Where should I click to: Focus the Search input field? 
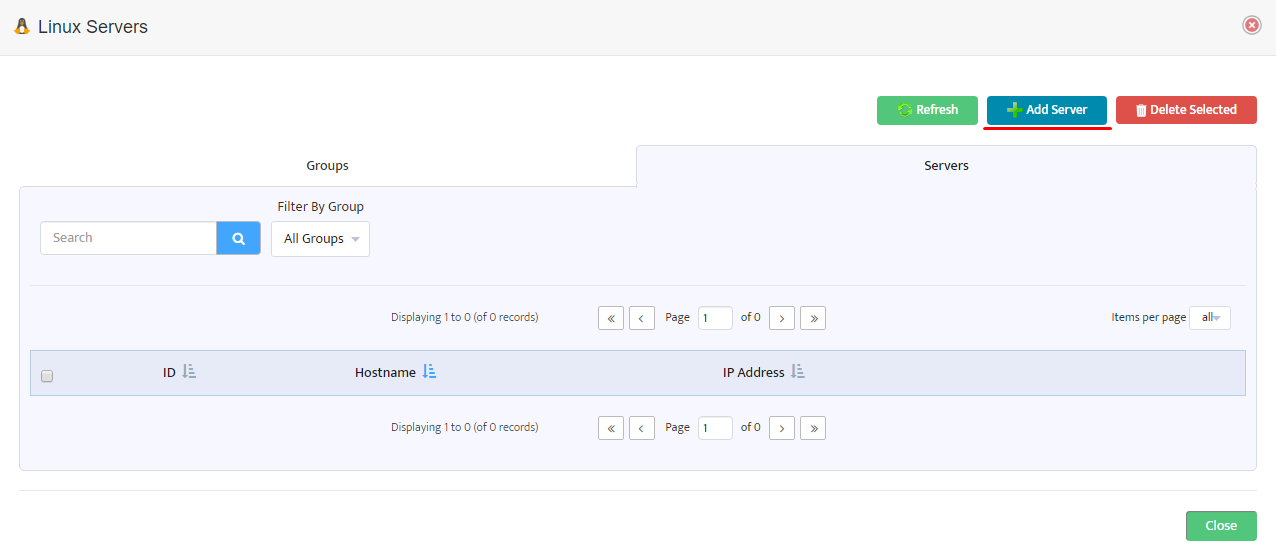click(128, 238)
